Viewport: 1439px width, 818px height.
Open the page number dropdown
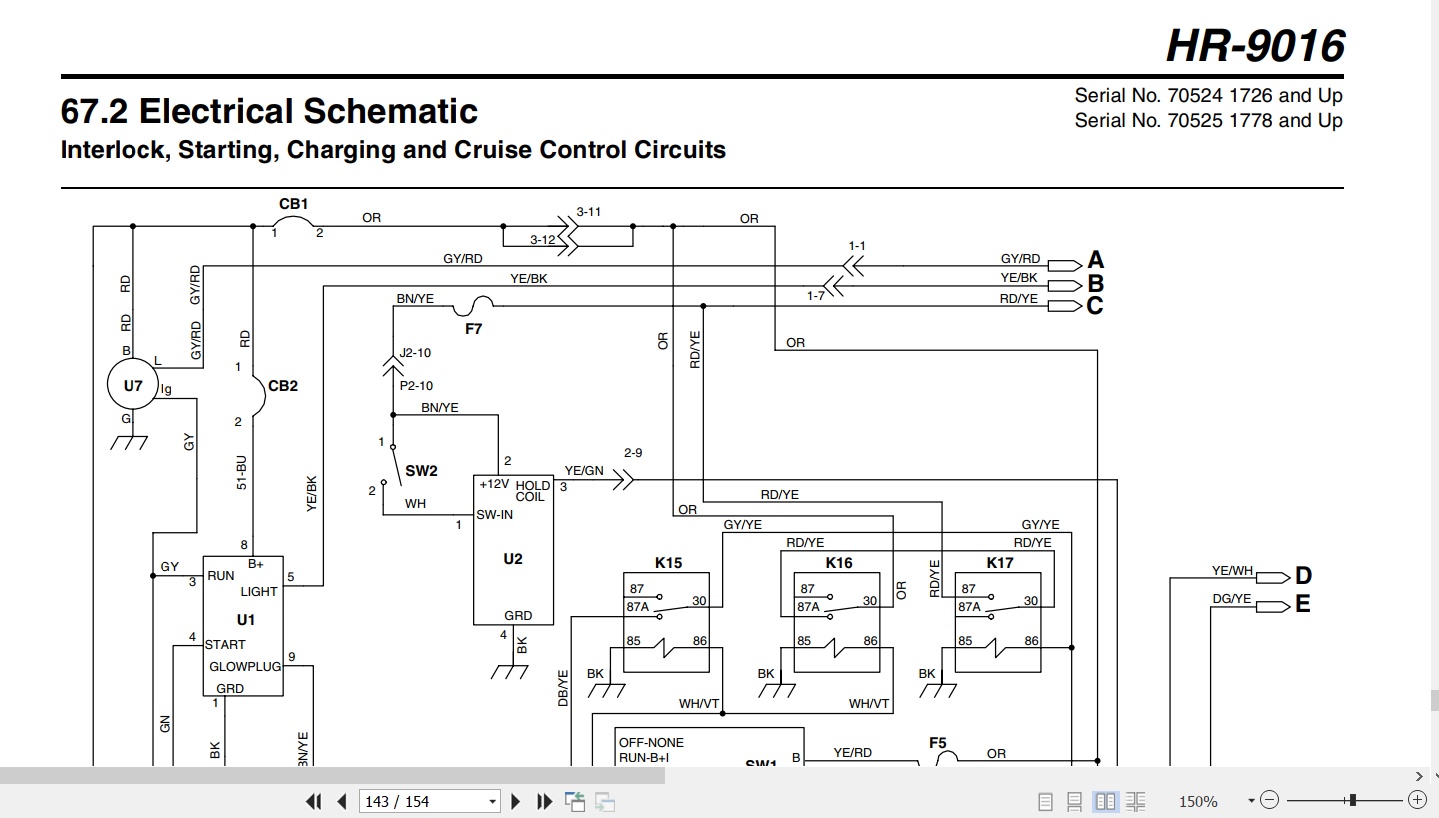(x=492, y=802)
